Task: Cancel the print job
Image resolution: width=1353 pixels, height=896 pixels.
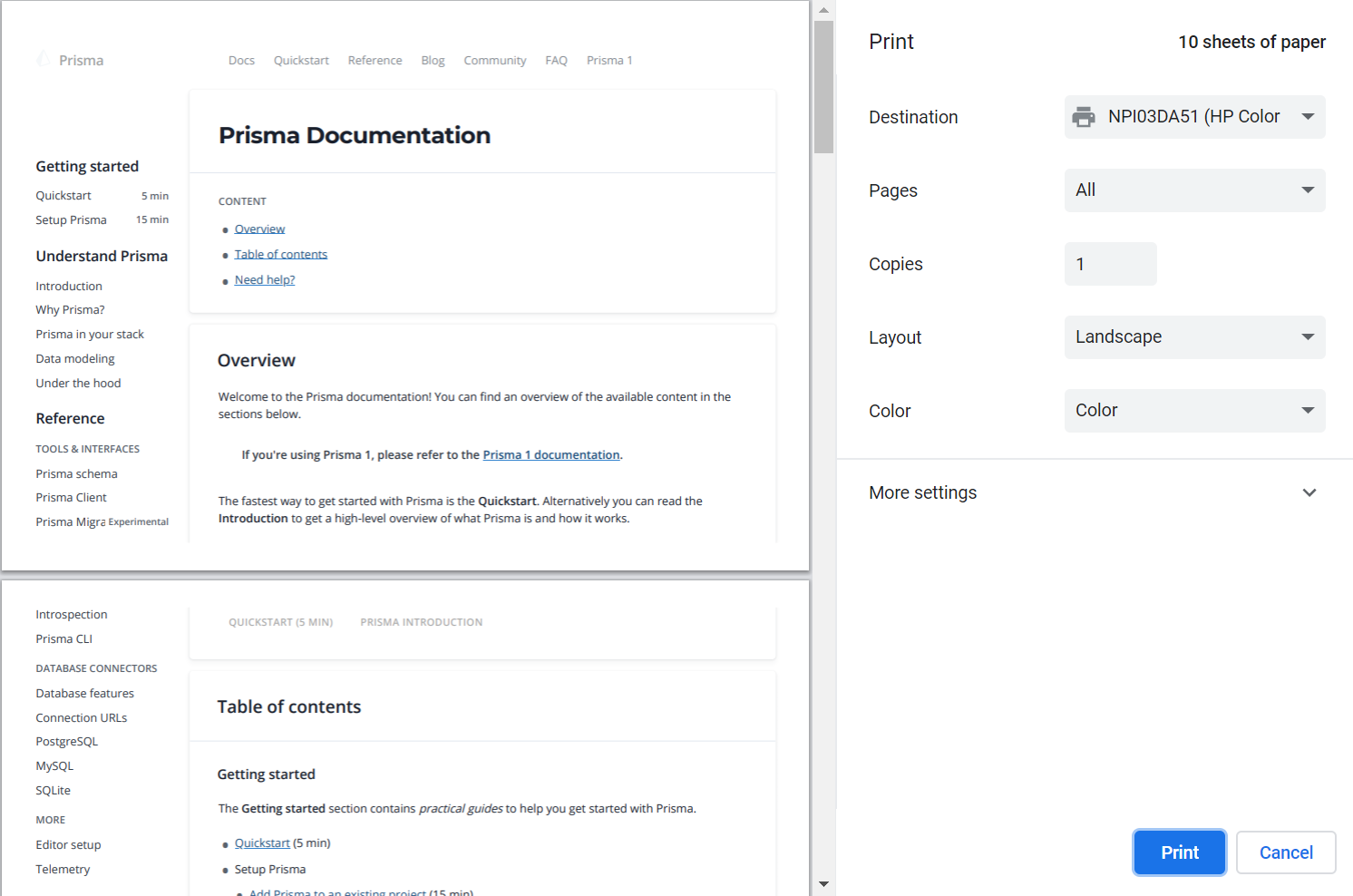Action: pos(1285,852)
